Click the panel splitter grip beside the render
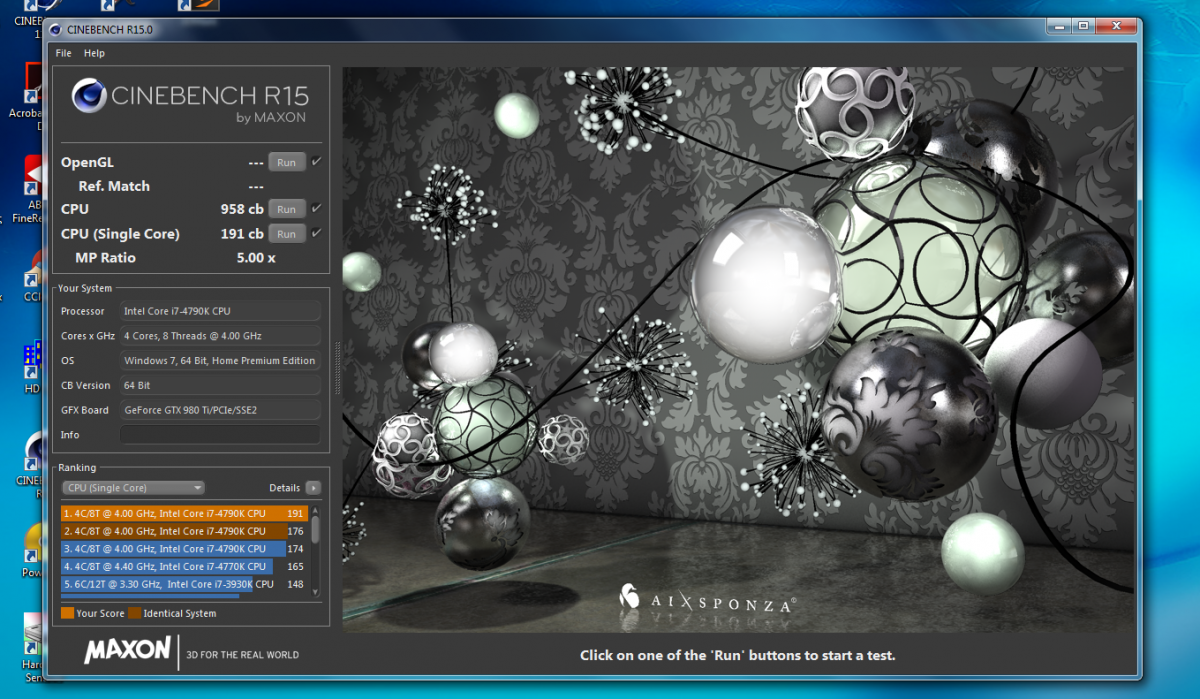Image resolution: width=1200 pixels, height=699 pixels. [x=337, y=368]
